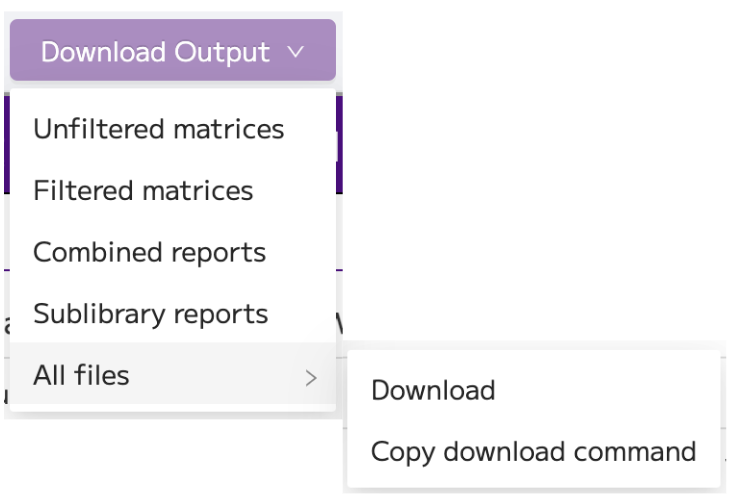Copy the command for downloading all files
Image resolution: width=740 pixels, height=504 pixels.
(x=534, y=452)
